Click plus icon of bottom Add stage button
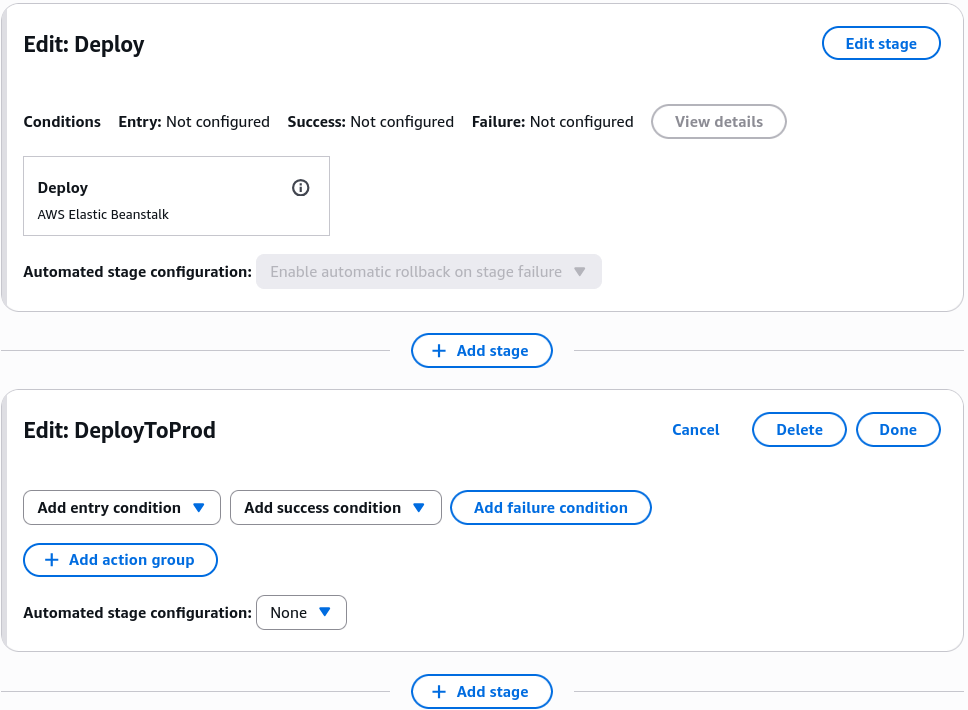 tap(439, 691)
